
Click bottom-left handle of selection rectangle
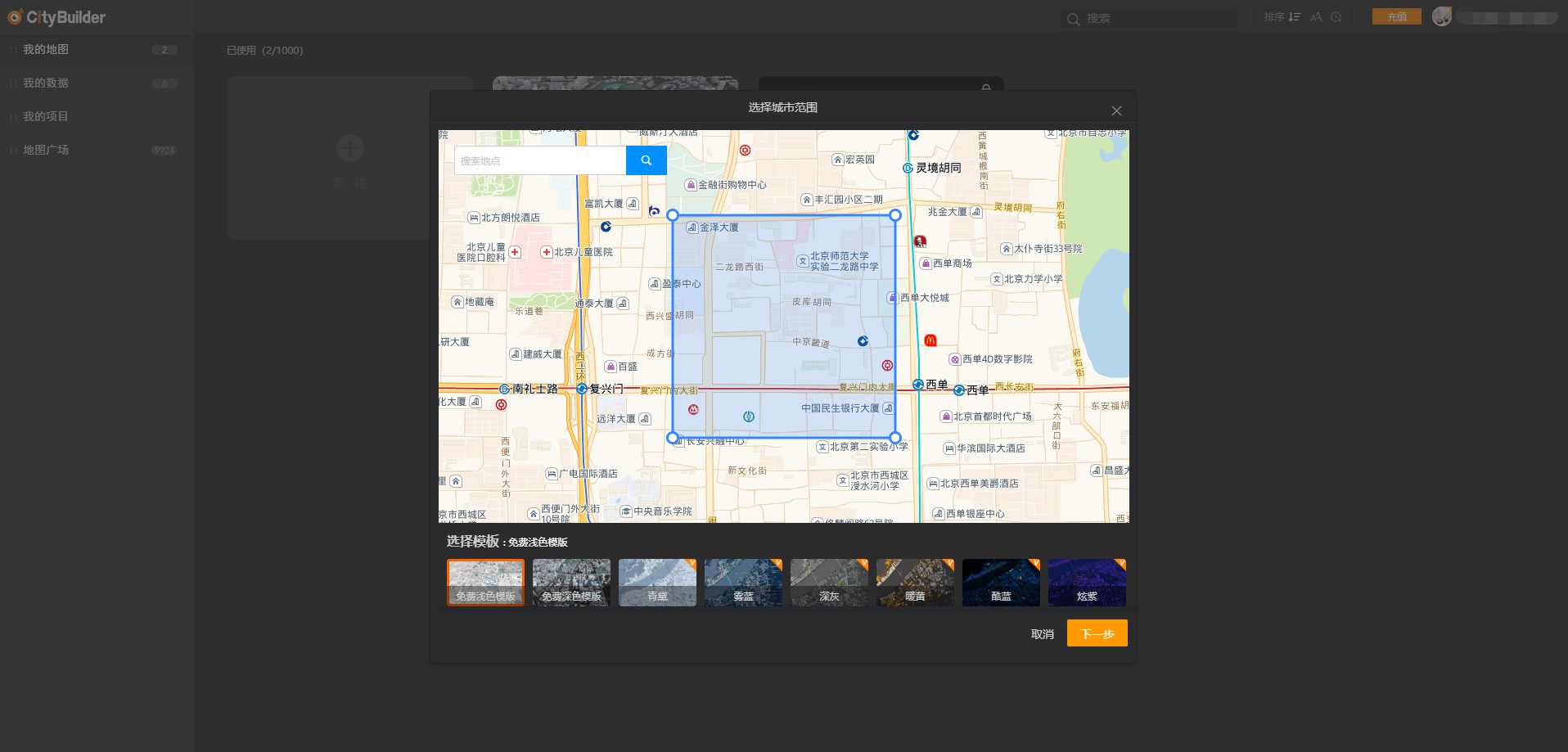tap(673, 438)
